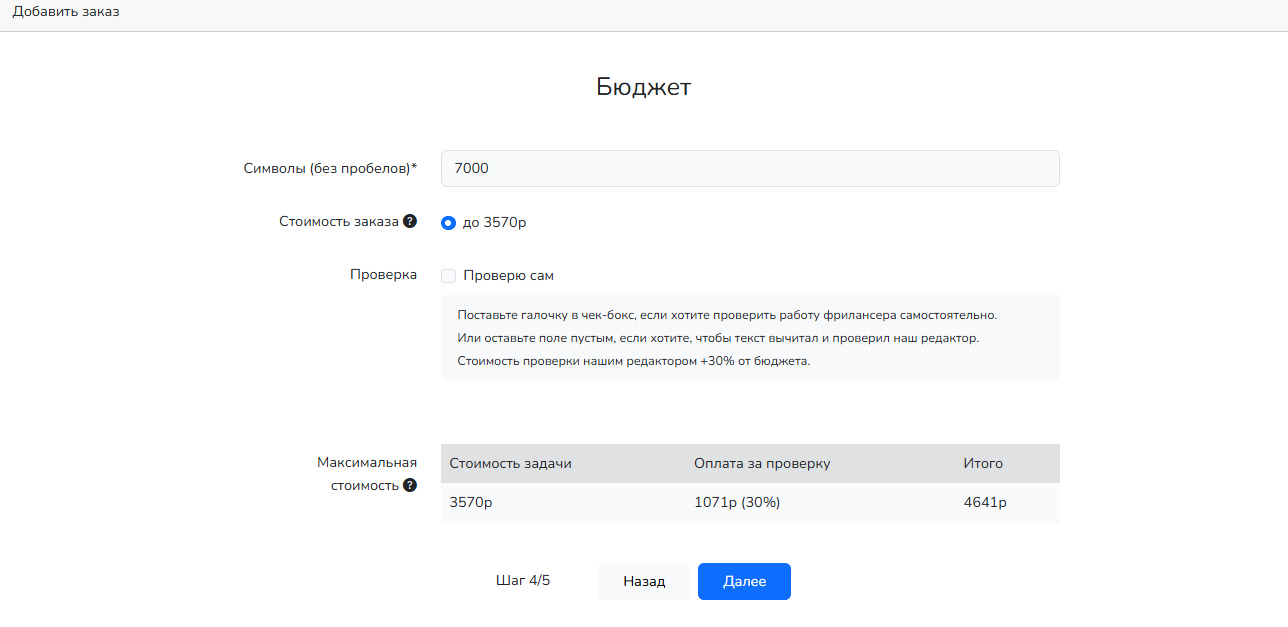Select the 4641р total cell
Image resolution: width=1288 pixels, height=627 pixels.
(984, 503)
